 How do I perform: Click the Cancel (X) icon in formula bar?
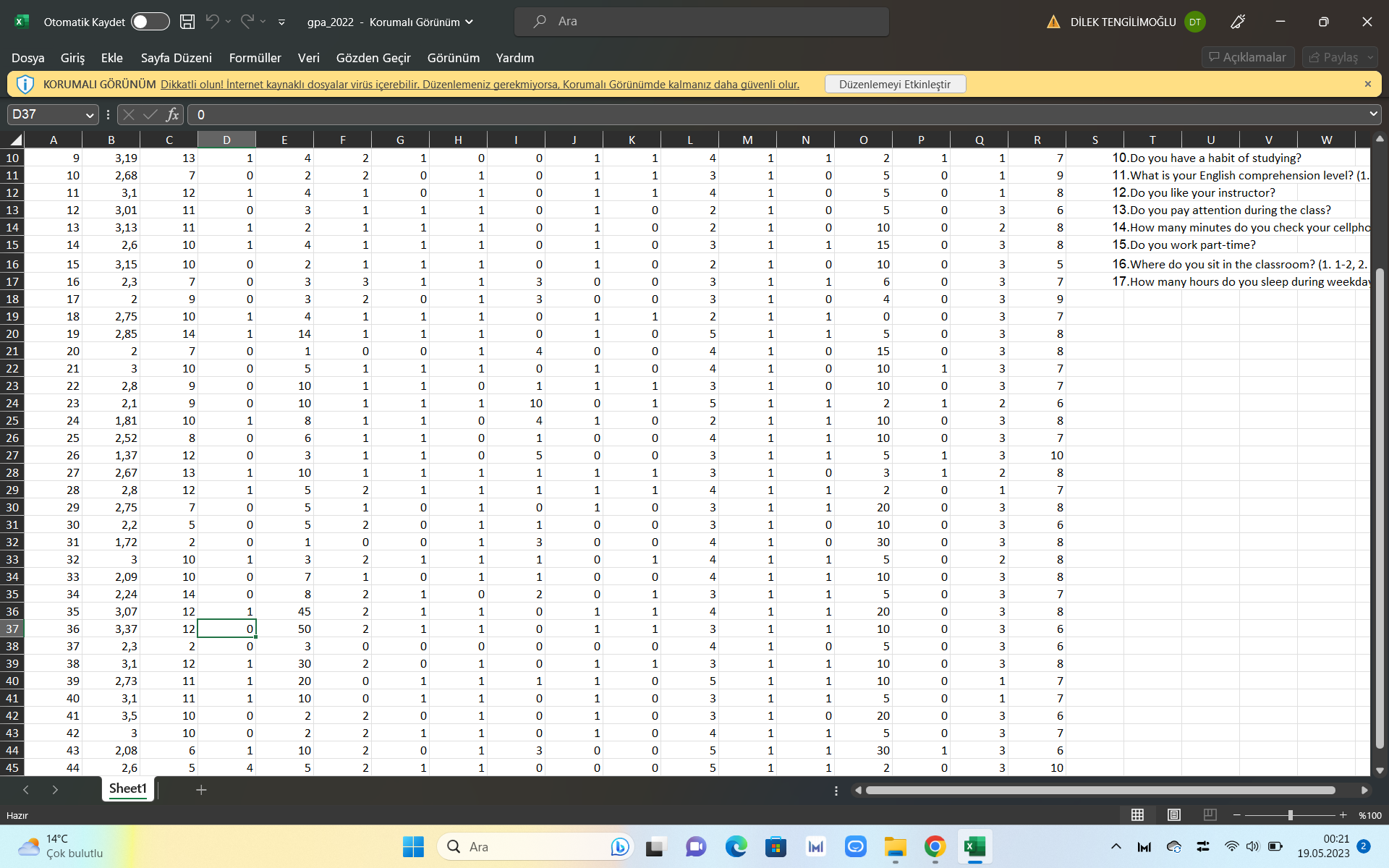[x=128, y=114]
